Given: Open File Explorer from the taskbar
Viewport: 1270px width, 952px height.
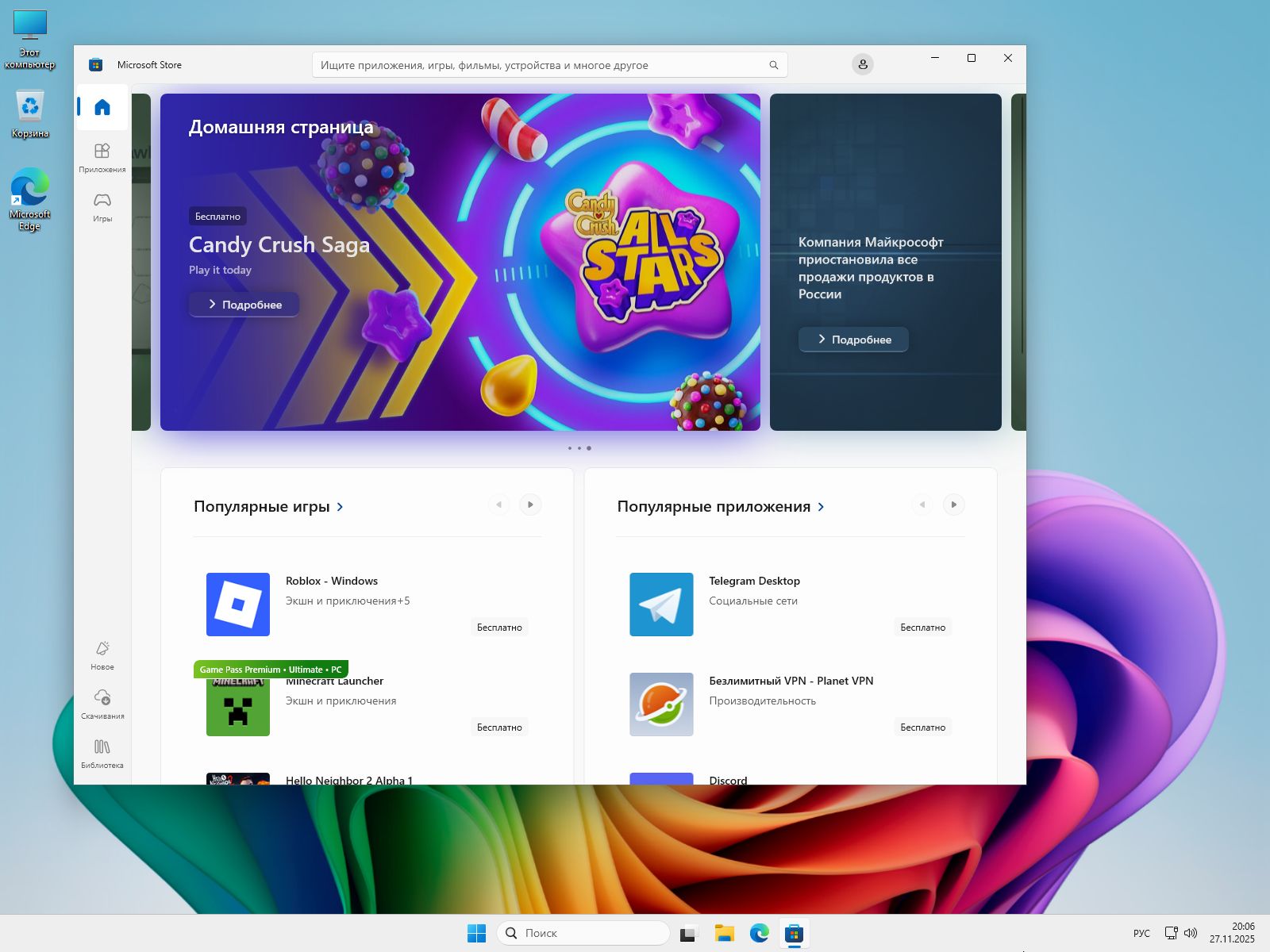Looking at the screenshot, I should (x=724, y=934).
